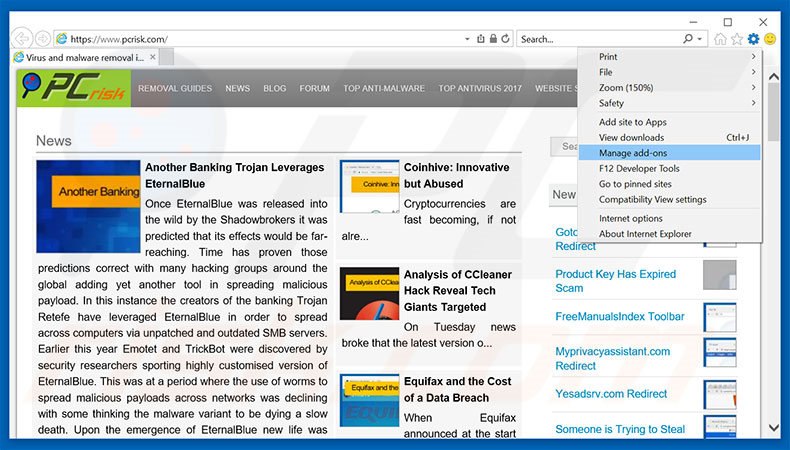
Task: Click Analysis of CCleaner article thumbnail
Action: pos(370,294)
